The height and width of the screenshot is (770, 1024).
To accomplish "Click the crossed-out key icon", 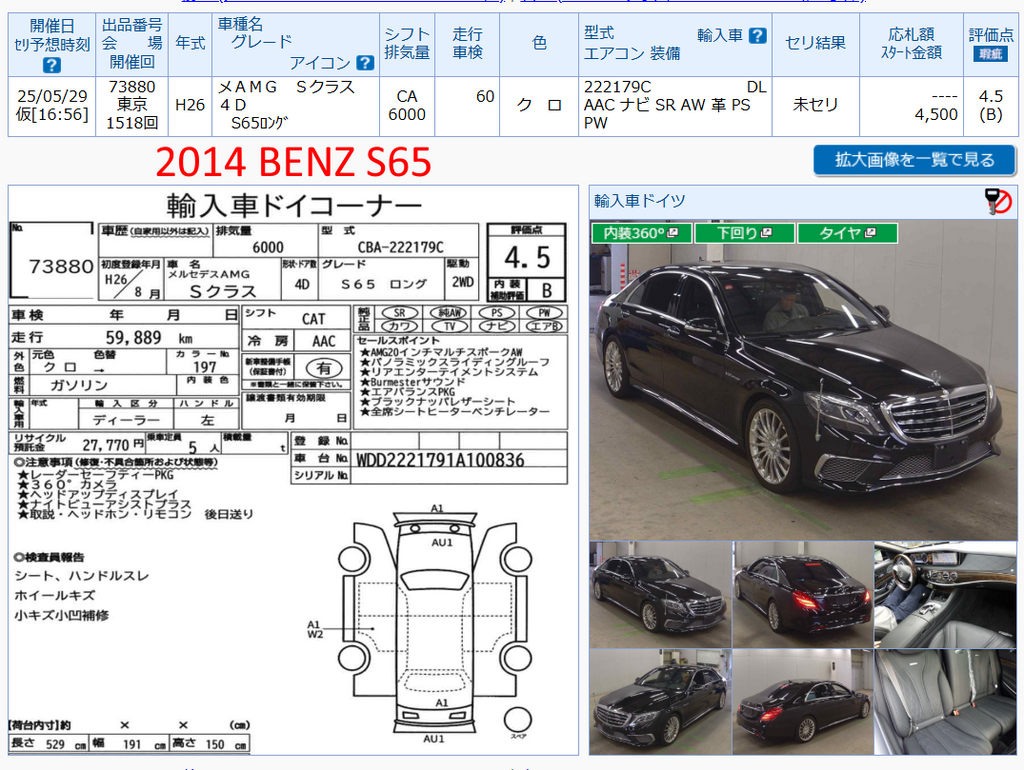I will 999,201.
